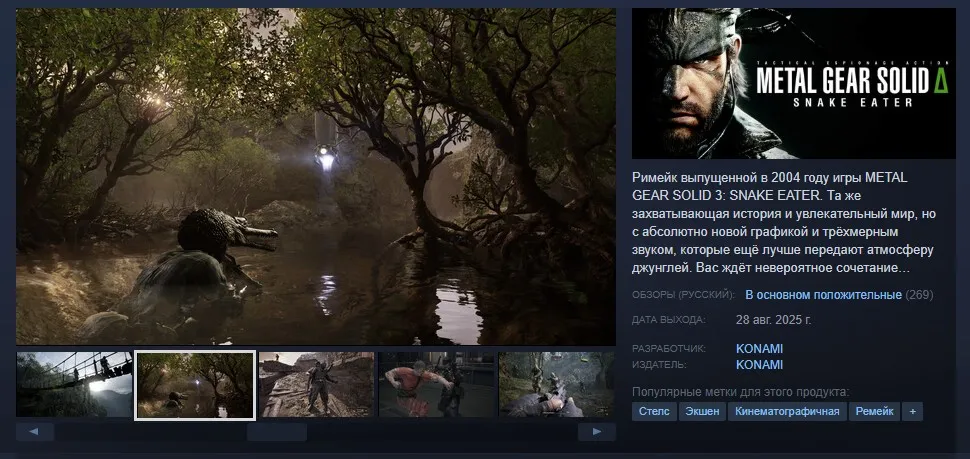Open the red shirt fight scene thumbnail

pyautogui.click(x=437, y=385)
